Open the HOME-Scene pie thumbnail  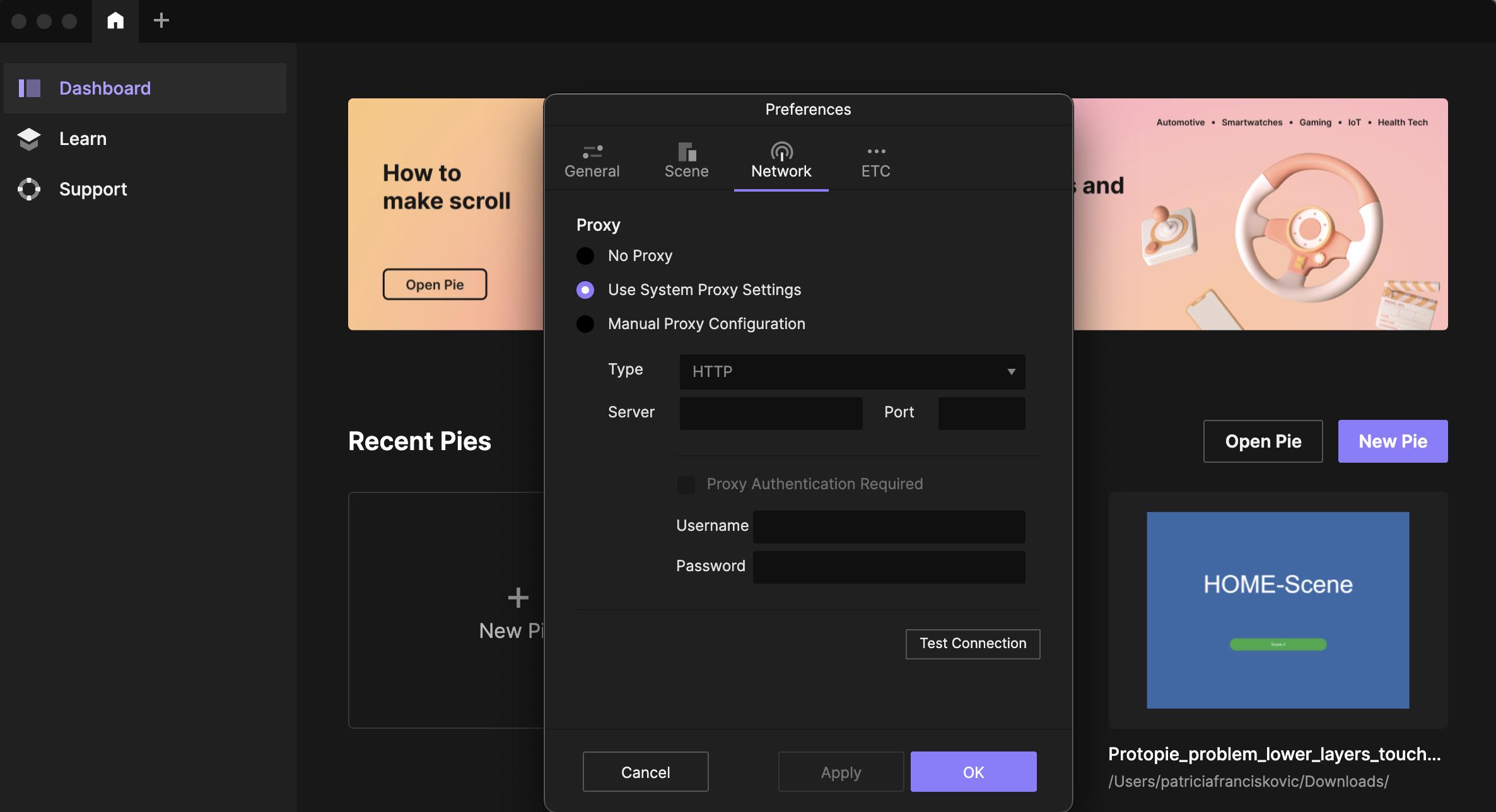[1278, 610]
